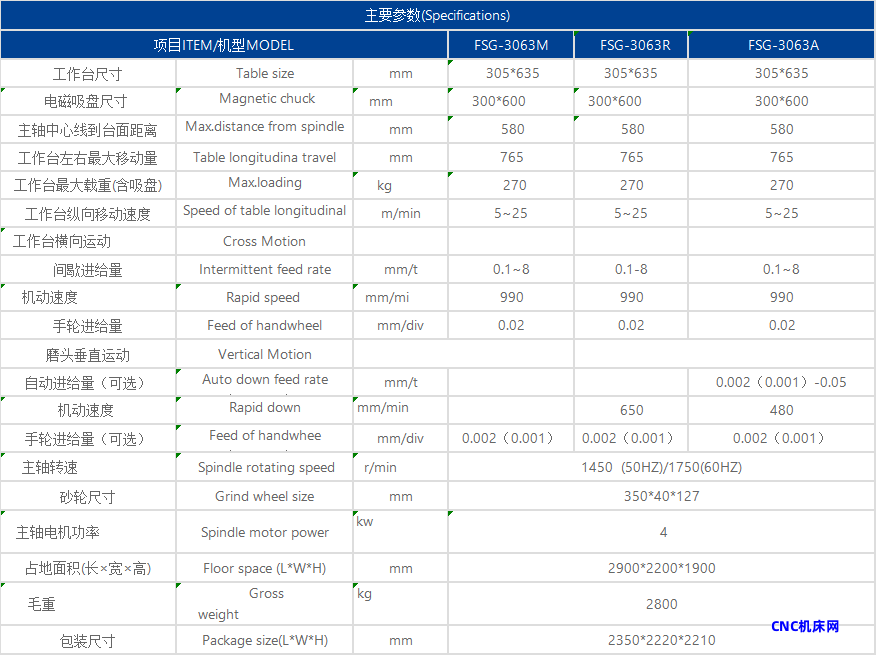Image resolution: width=876 pixels, height=655 pixels.
Task: Click the CNC机床网 watermark link
Action: [805, 626]
